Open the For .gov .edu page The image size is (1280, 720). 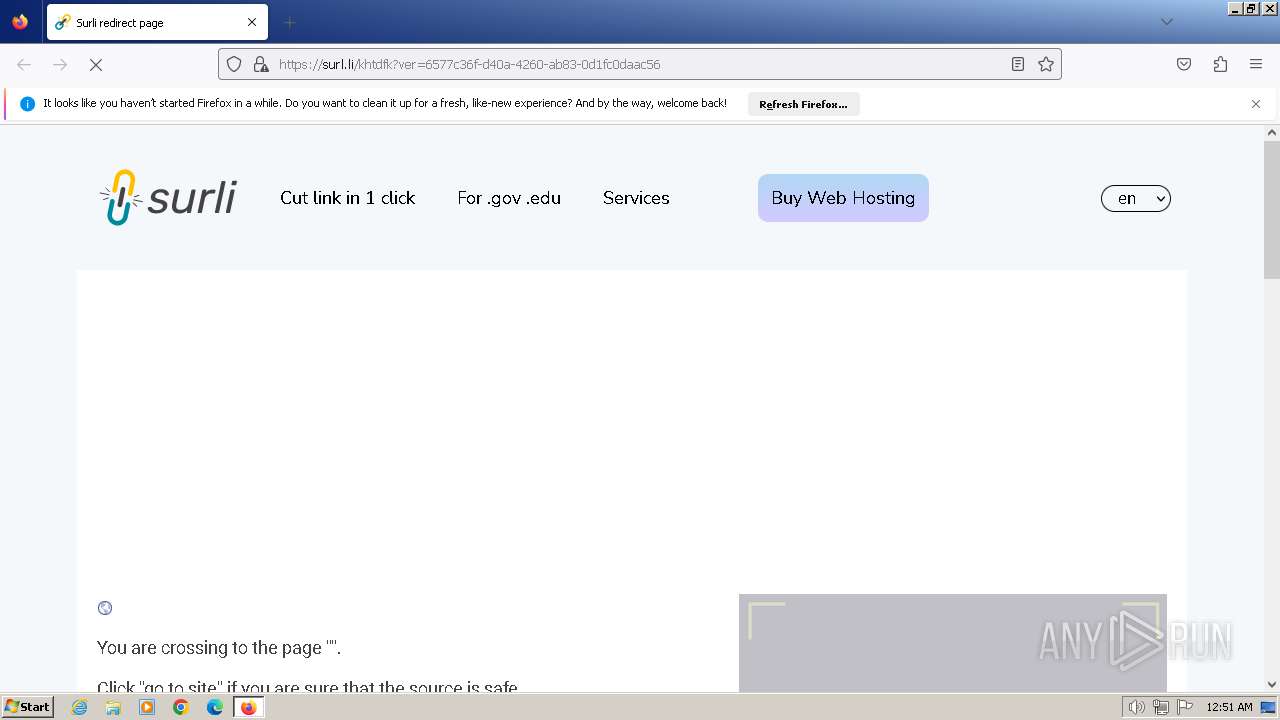(509, 198)
